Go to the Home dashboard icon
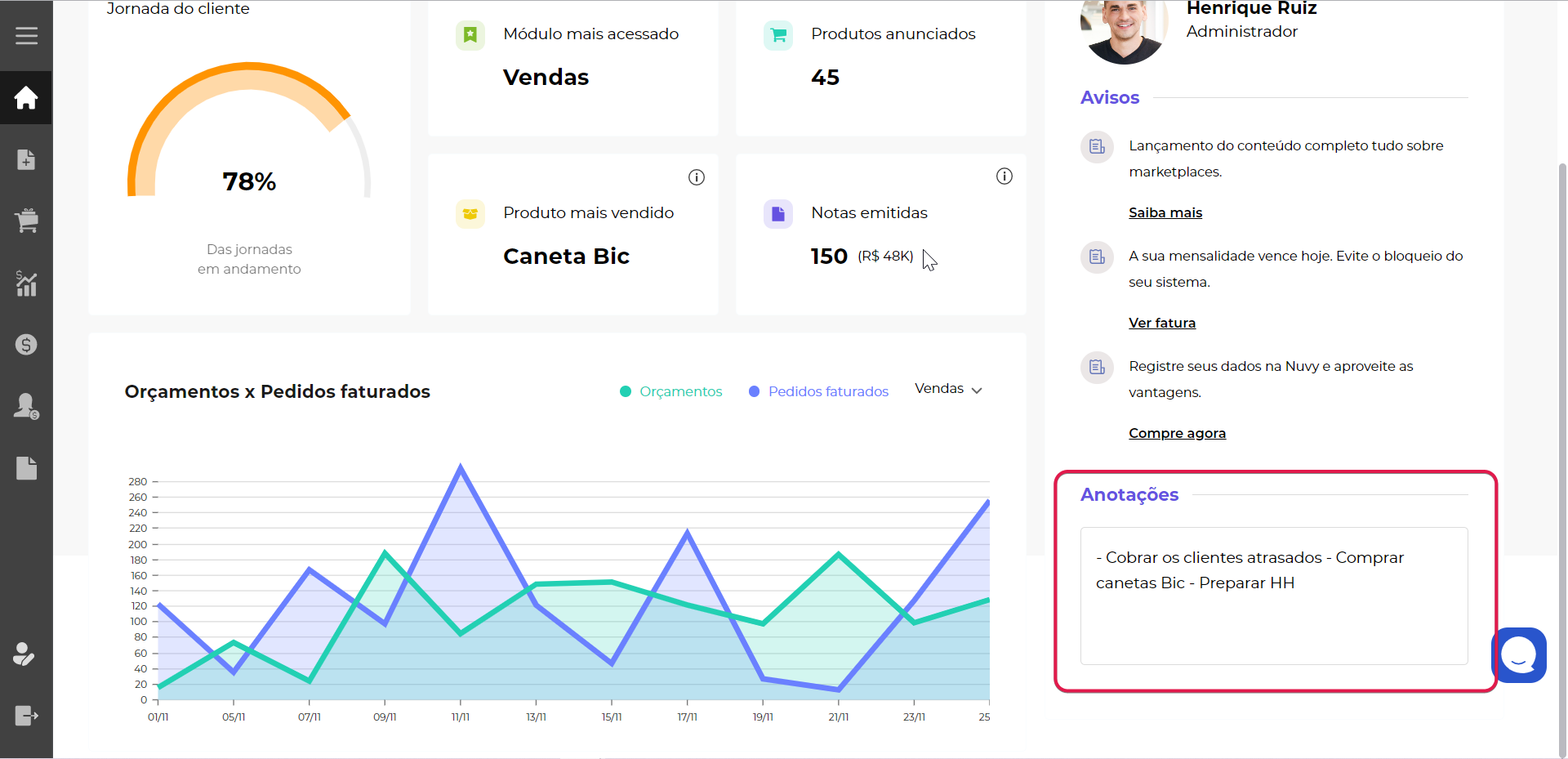The height and width of the screenshot is (759, 1568). pyautogui.click(x=26, y=98)
